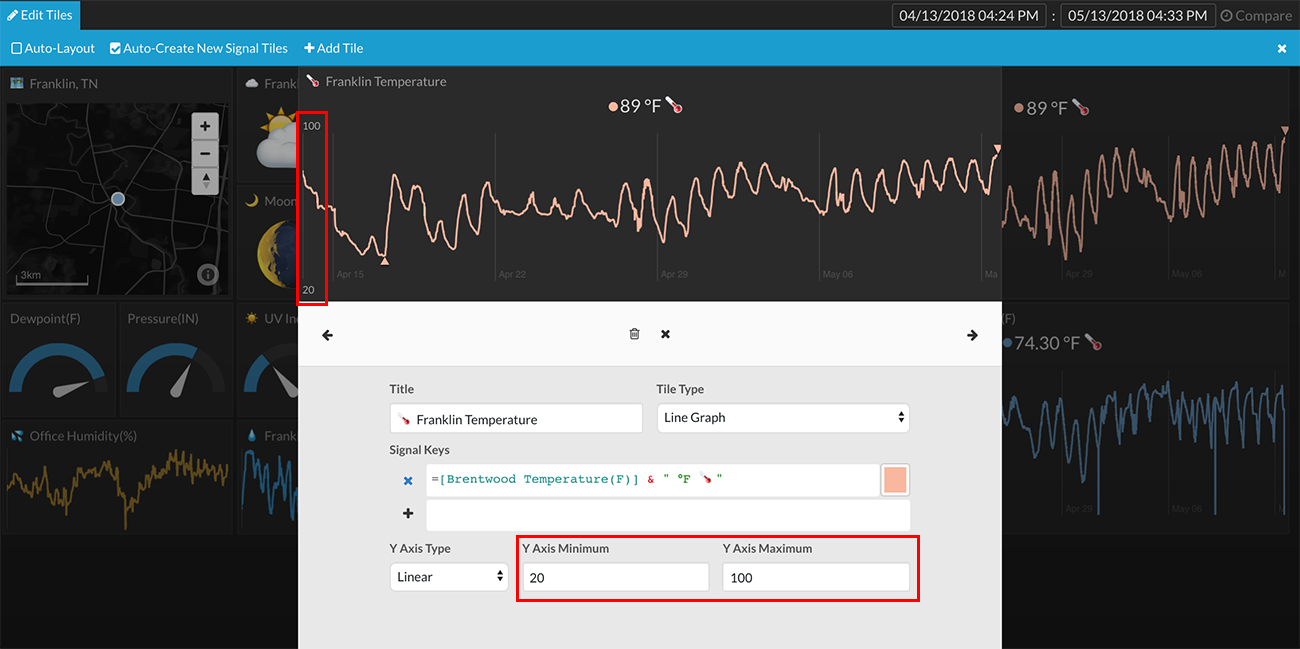The width and height of the screenshot is (1300, 649).
Task: Open the Y Axis Type dropdown
Action: 449,577
